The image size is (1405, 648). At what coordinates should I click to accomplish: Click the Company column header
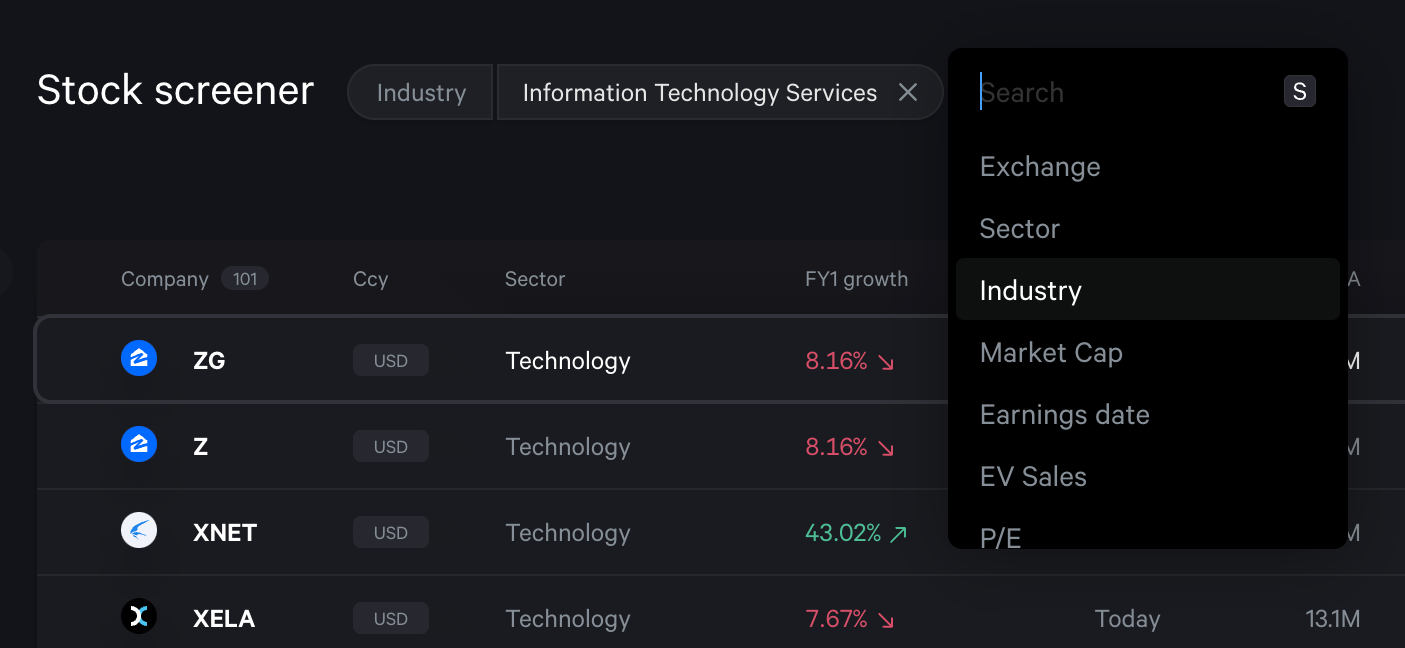pyautogui.click(x=165, y=280)
